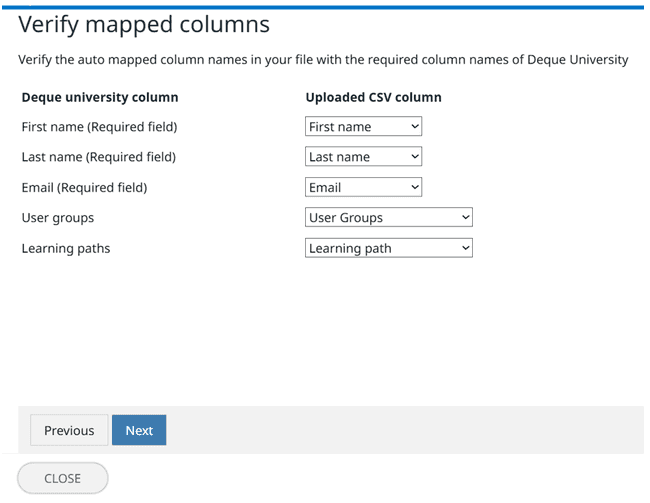Click the auto mapped columns description text
This screenshot has width=650, height=503.
point(323,60)
